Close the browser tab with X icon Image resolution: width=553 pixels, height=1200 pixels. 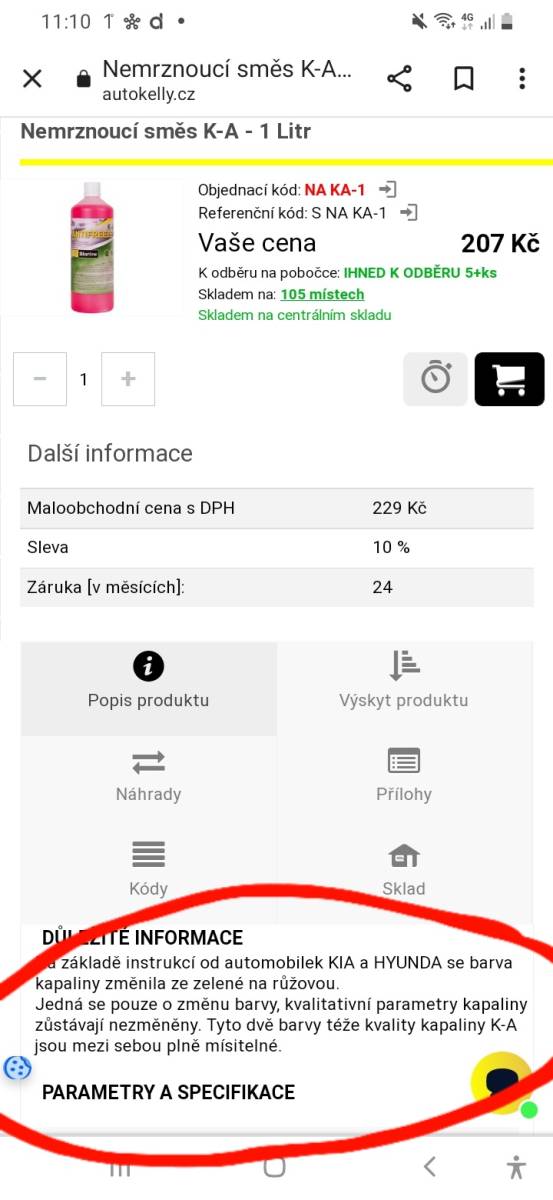pyautogui.click(x=32, y=79)
